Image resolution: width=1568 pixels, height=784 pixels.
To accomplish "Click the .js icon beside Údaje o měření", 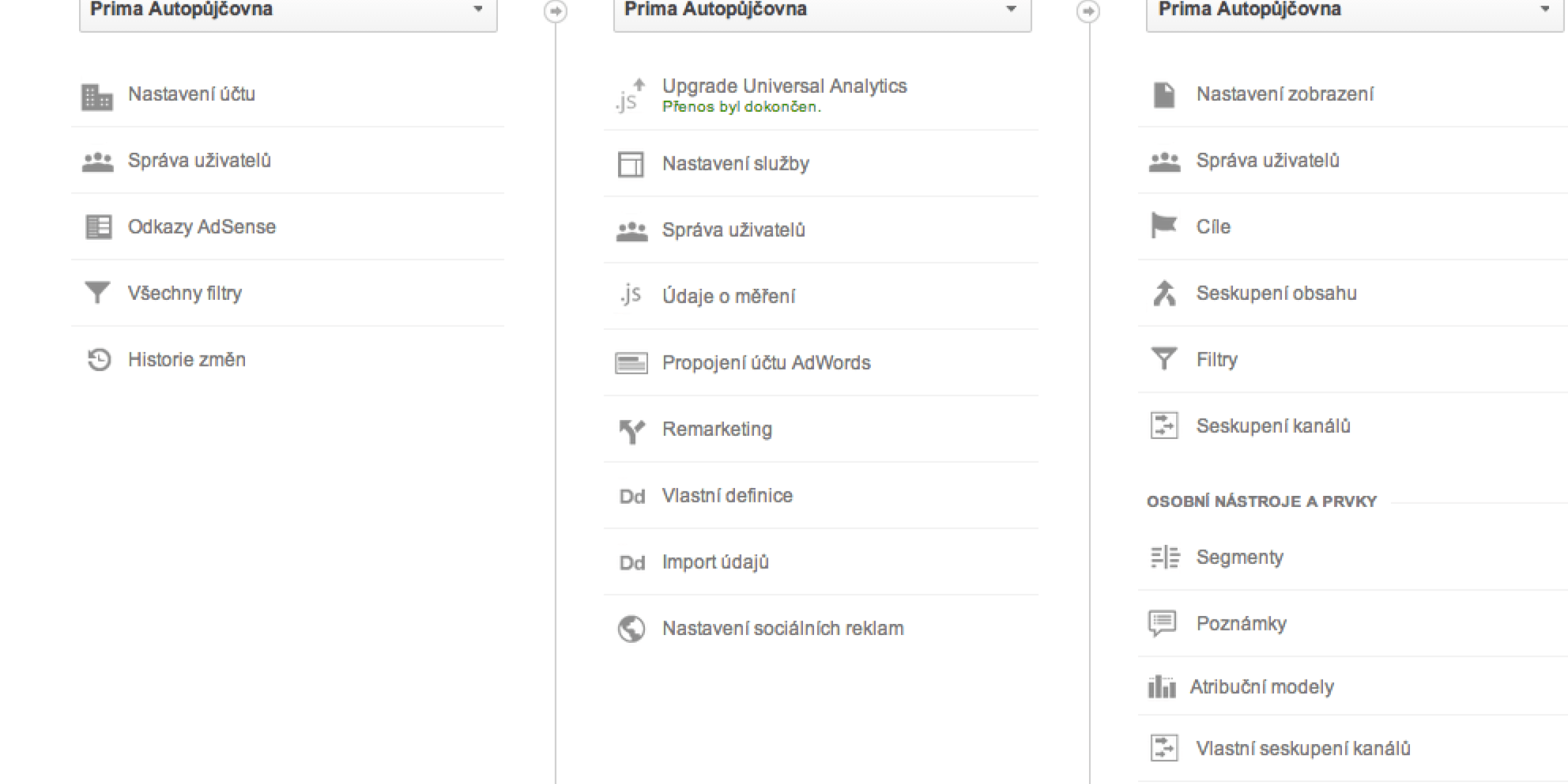I will 630,295.
